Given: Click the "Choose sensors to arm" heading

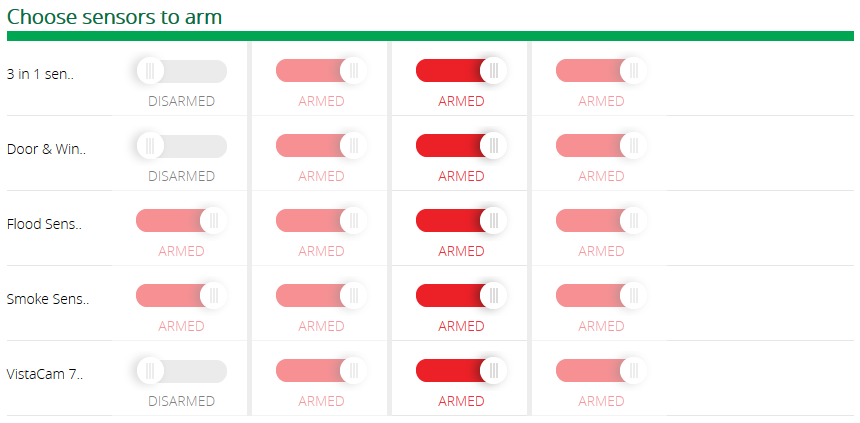Looking at the screenshot, I should point(115,17).
